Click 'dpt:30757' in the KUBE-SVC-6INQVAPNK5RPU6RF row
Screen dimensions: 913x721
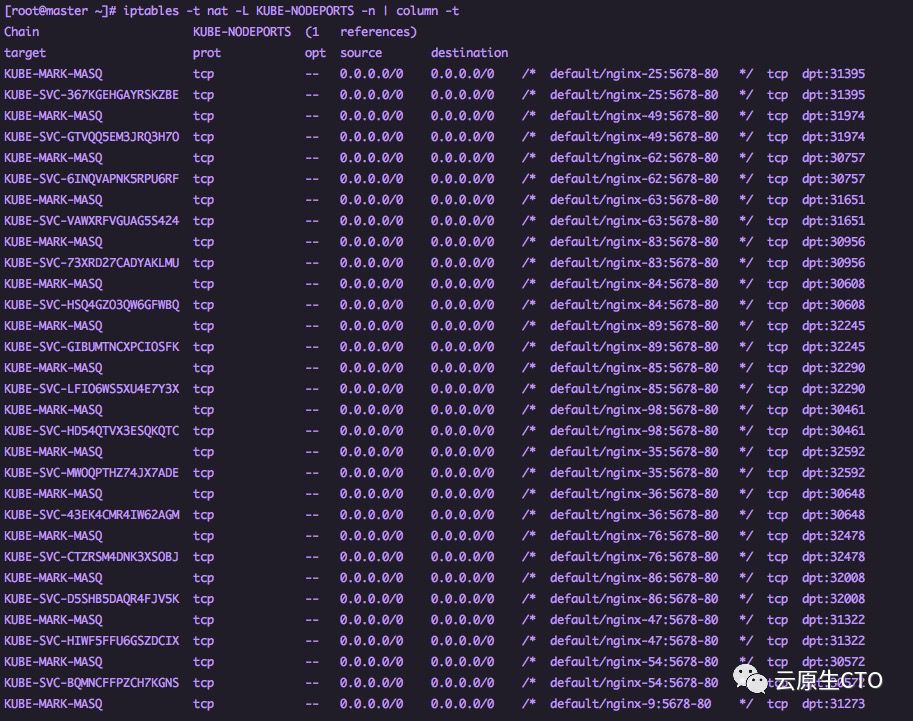pyautogui.click(x=833, y=179)
